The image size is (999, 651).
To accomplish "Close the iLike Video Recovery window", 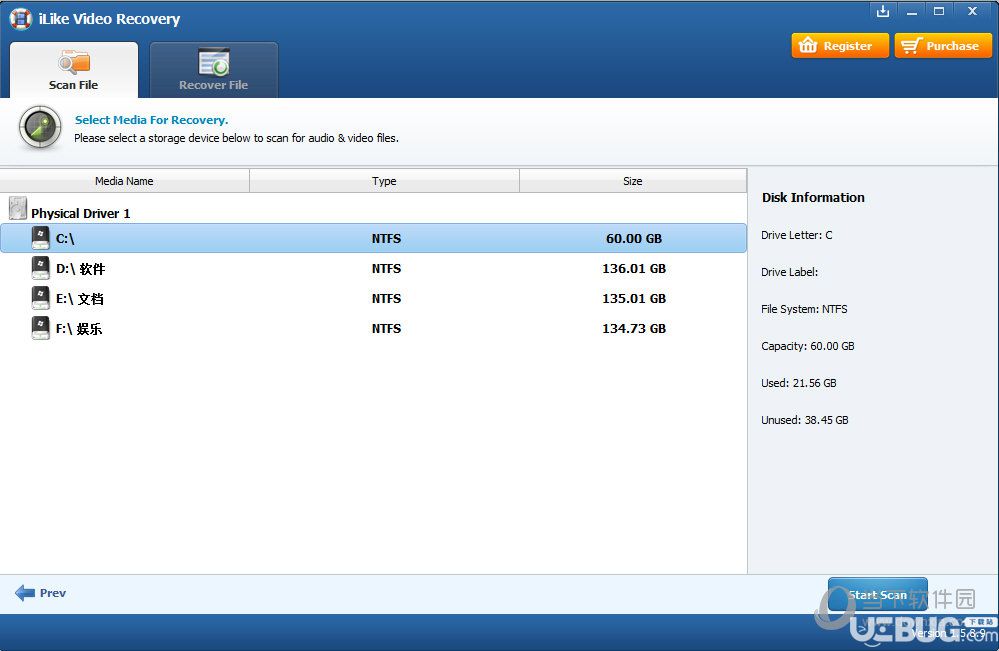I will 972,11.
